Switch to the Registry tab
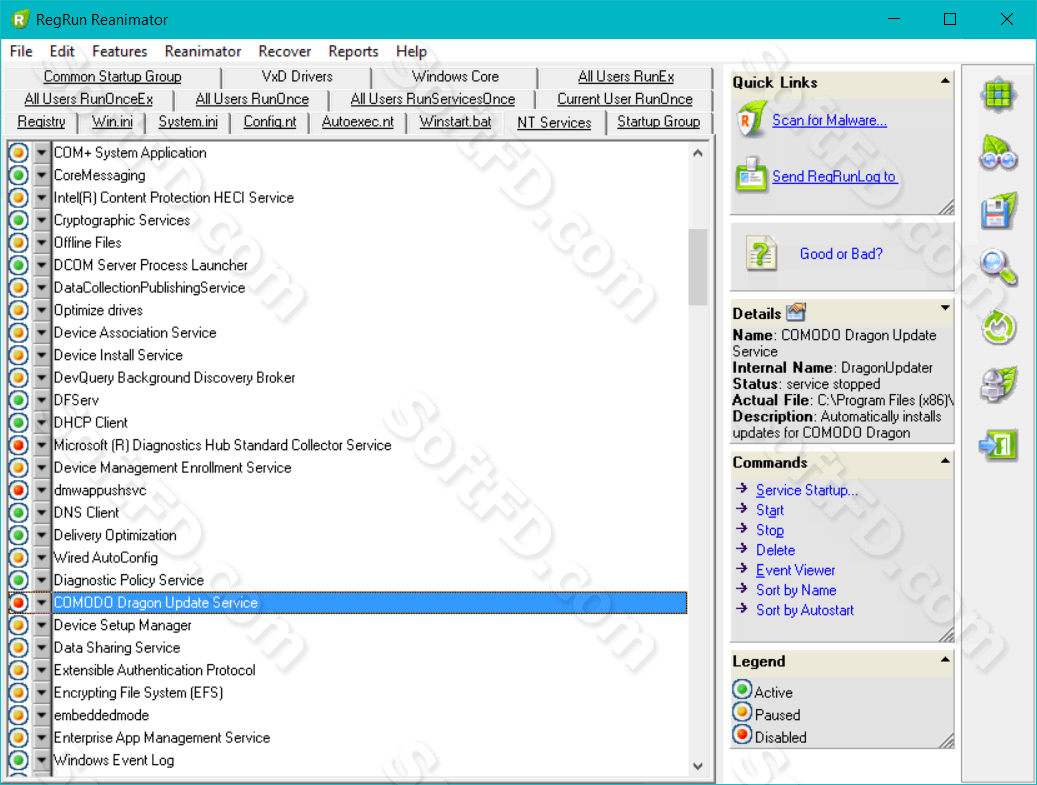This screenshot has height=785, width=1037. pos(41,122)
